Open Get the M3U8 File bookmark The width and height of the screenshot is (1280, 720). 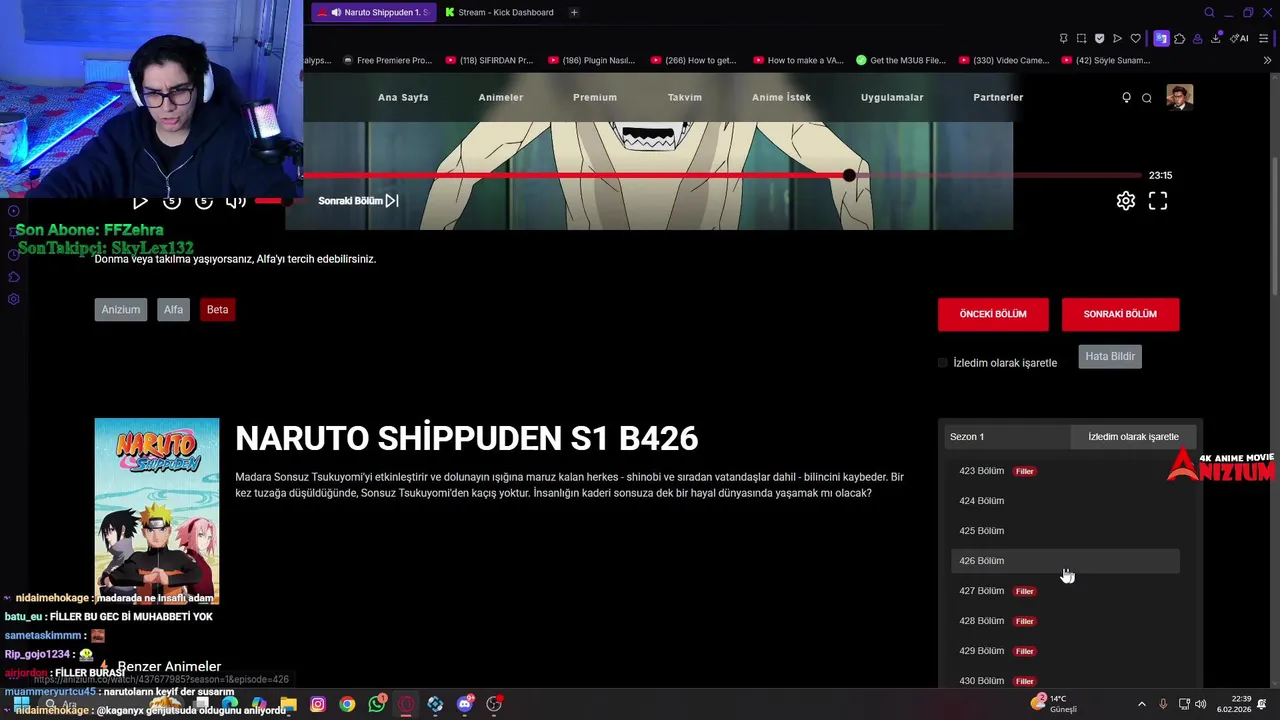900,60
